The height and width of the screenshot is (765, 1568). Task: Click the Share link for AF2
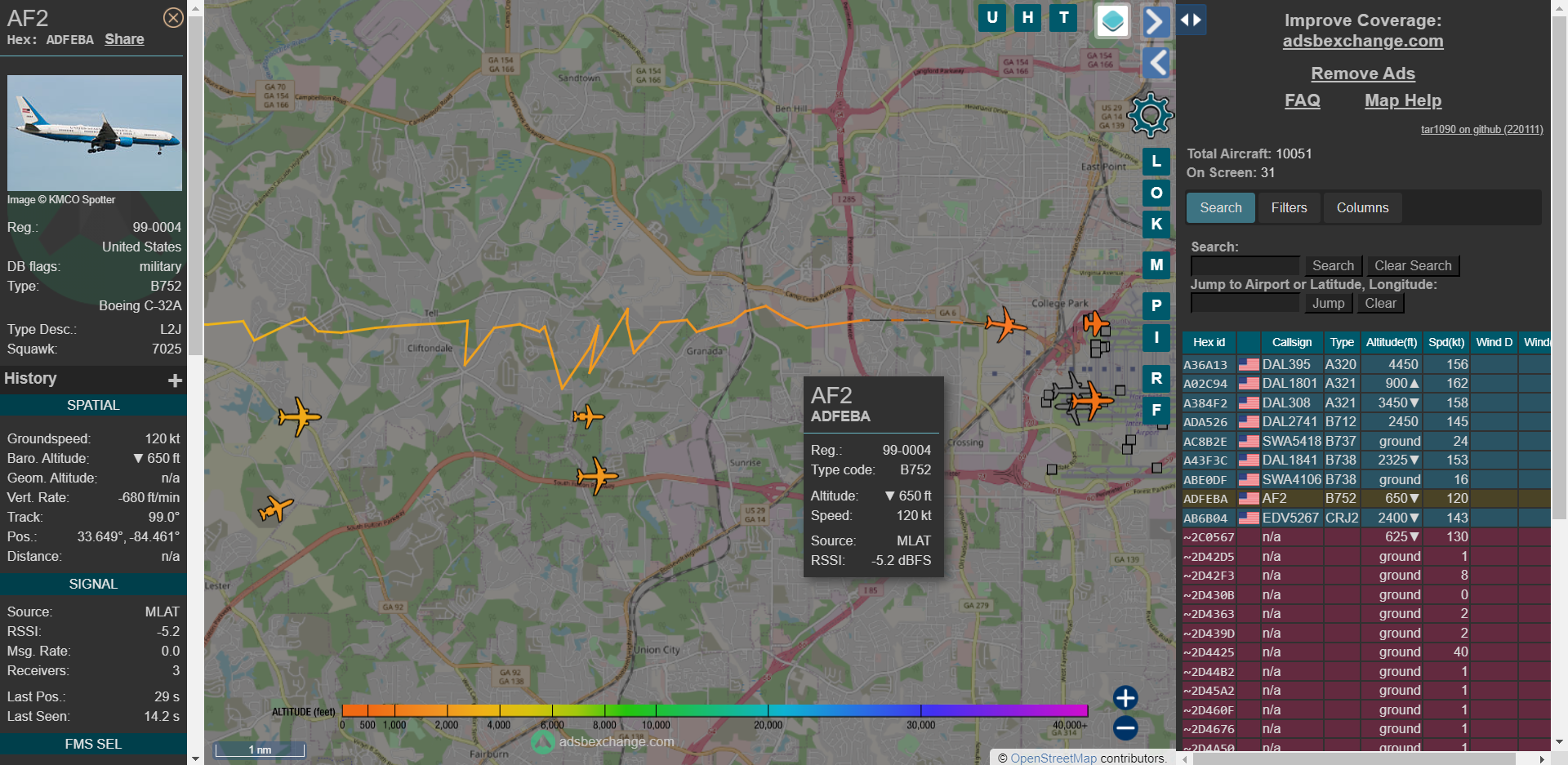pyautogui.click(x=124, y=39)
